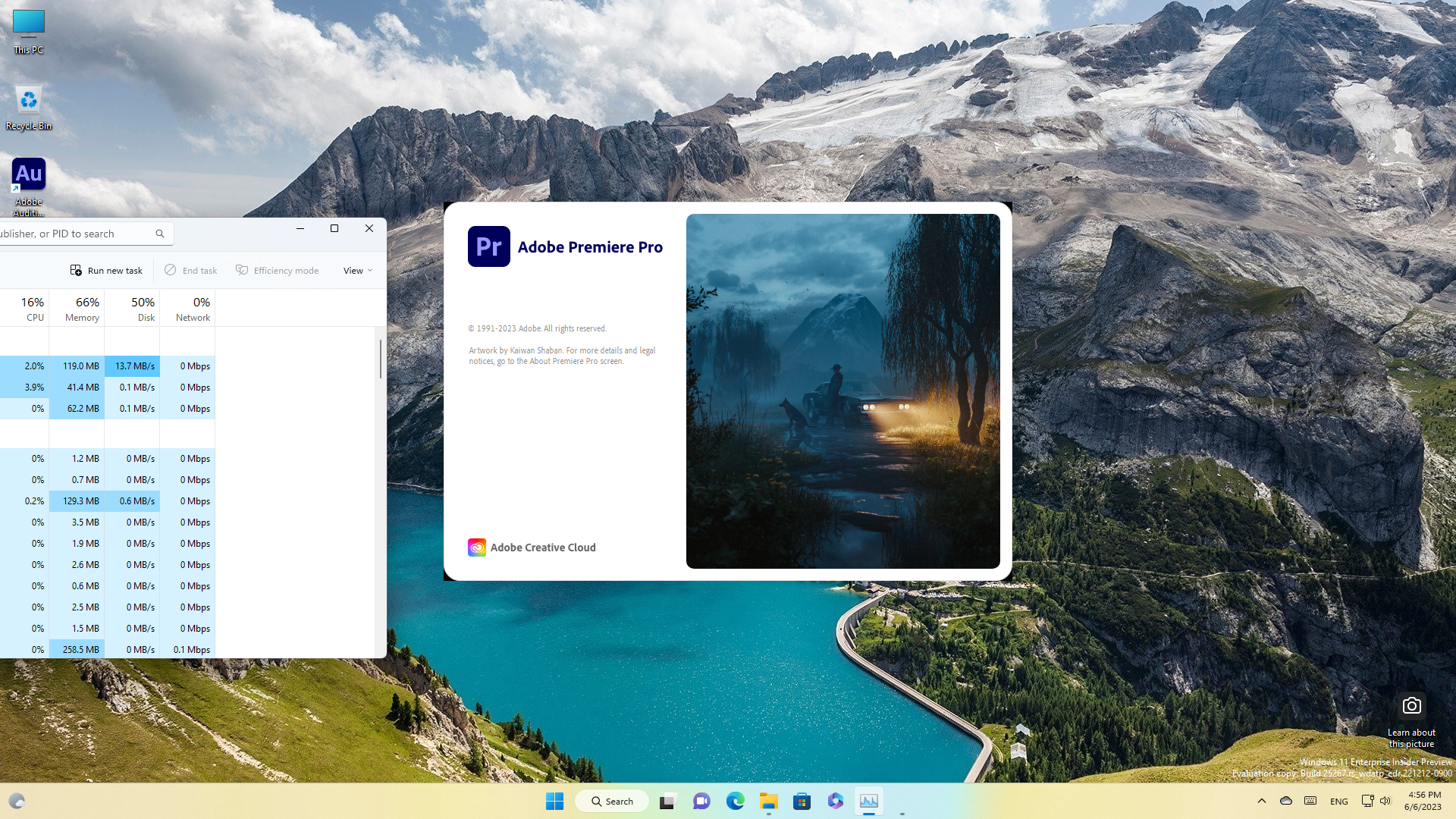This screenshot has height=819, width=1456.
Task: Expand the View dropdown in Task Manager
Action: point(358,271)
